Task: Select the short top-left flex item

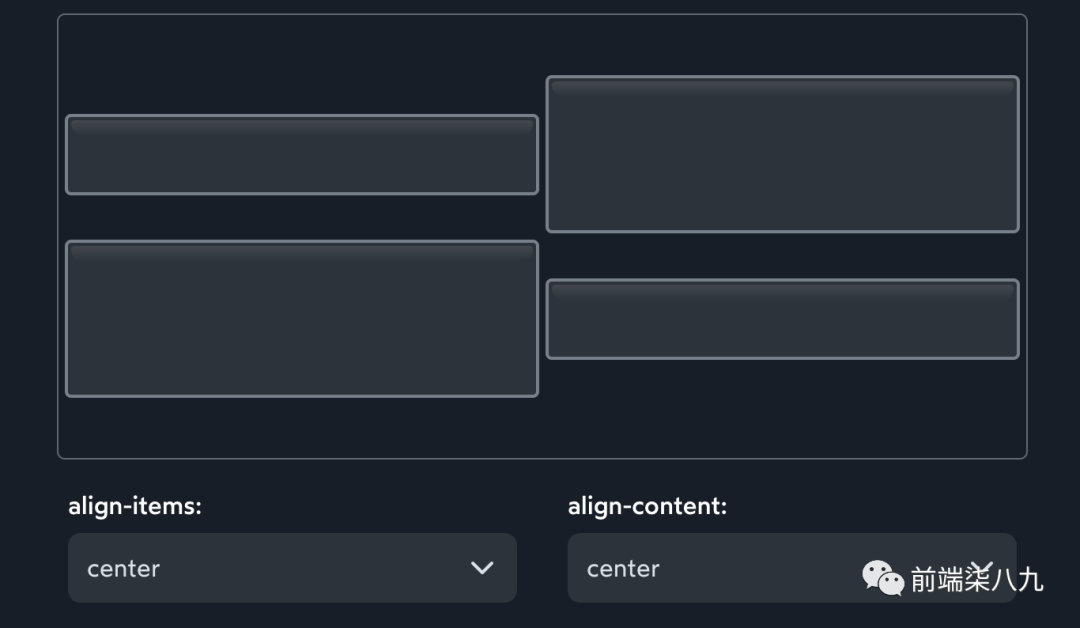Action: pyautogui.click(x=302, y=155)
